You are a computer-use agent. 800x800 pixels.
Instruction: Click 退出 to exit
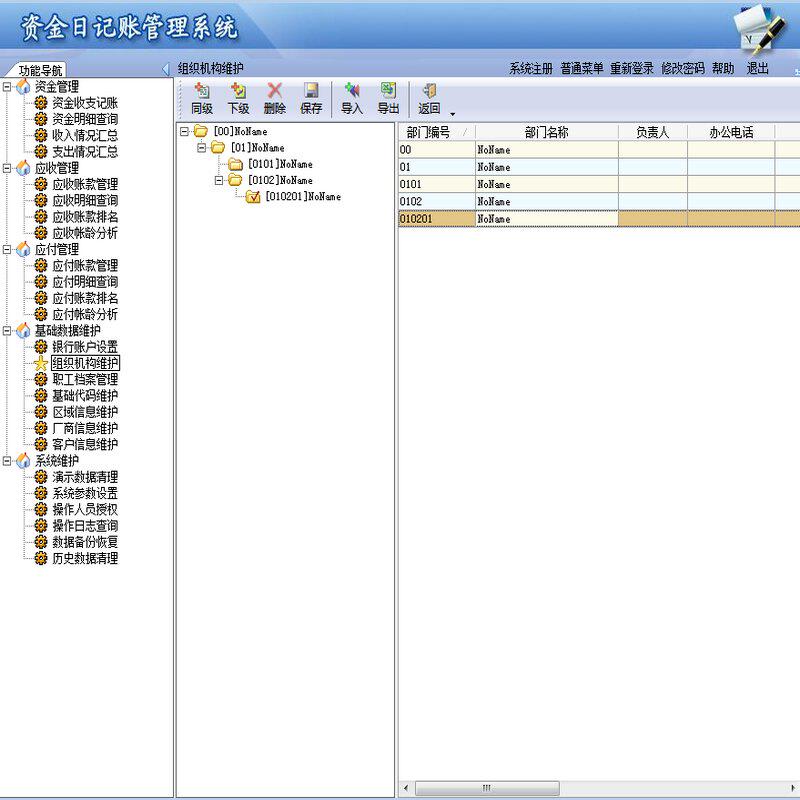pos(758,68)
